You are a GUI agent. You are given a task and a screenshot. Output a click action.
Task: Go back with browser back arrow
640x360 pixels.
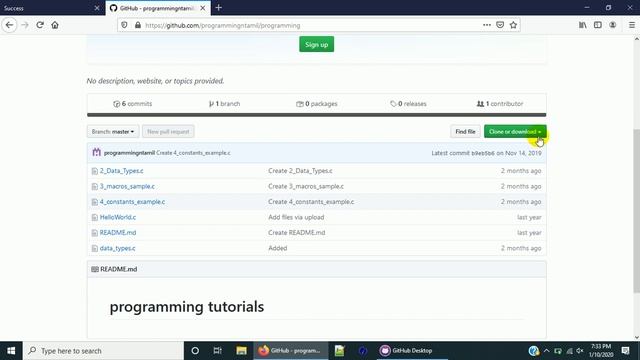click(9, 25)
